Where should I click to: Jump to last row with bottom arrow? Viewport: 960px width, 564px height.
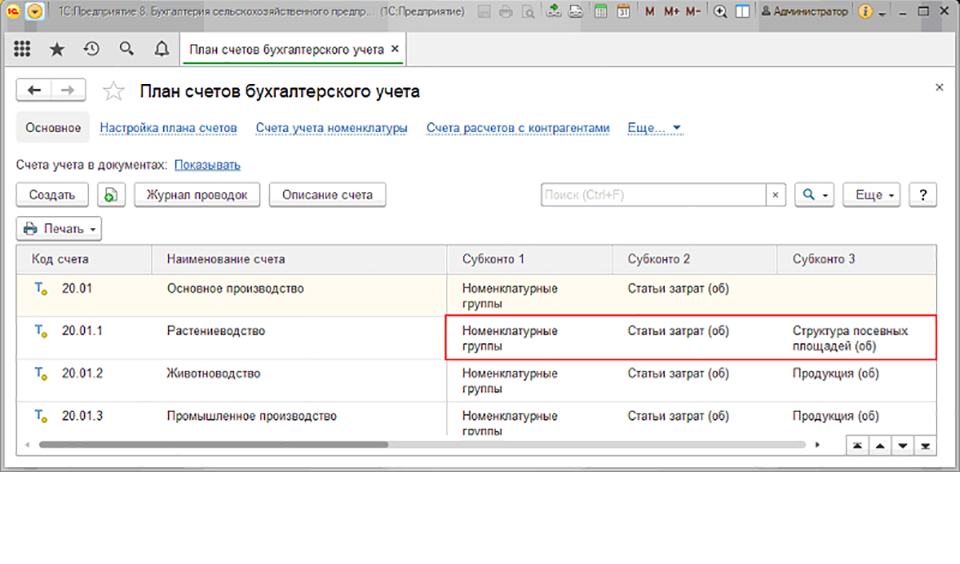coord(926,445)
